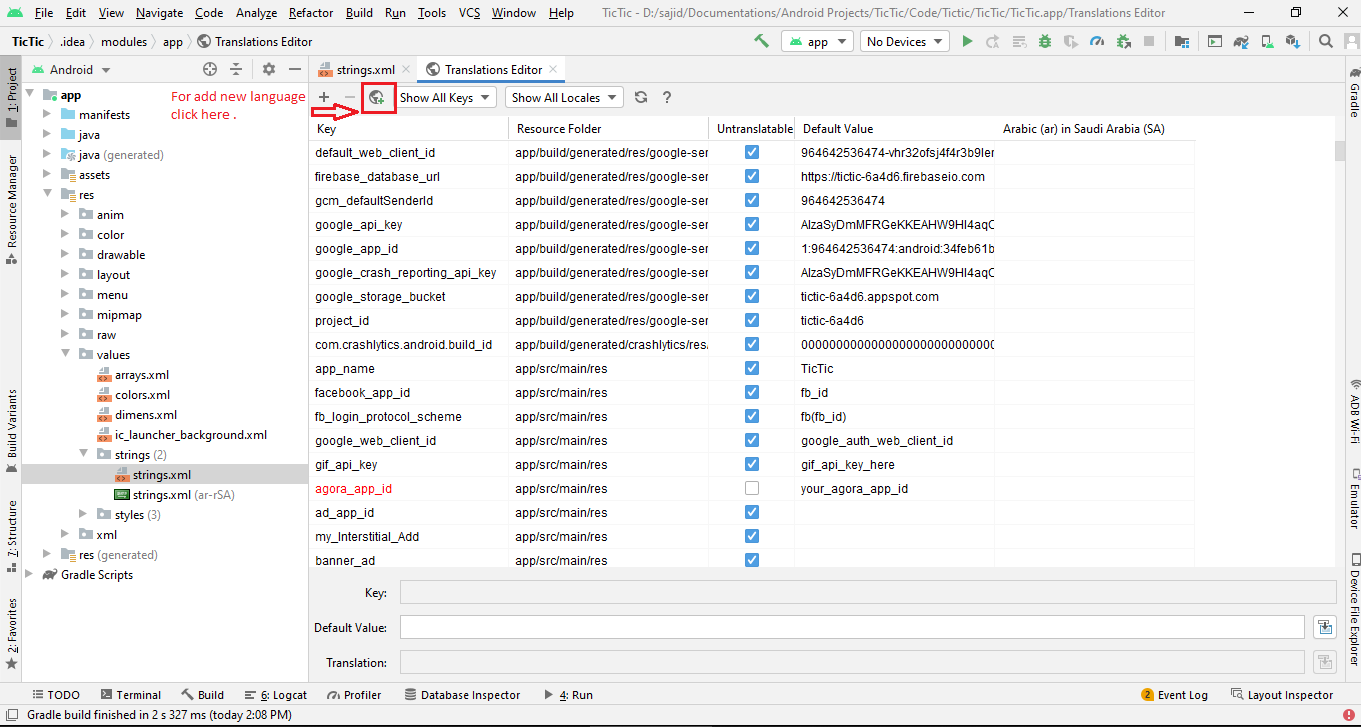This screenshot has height=727, width=1361.
Task: Click the Run app green play button
Action: [x=967, y=42]
